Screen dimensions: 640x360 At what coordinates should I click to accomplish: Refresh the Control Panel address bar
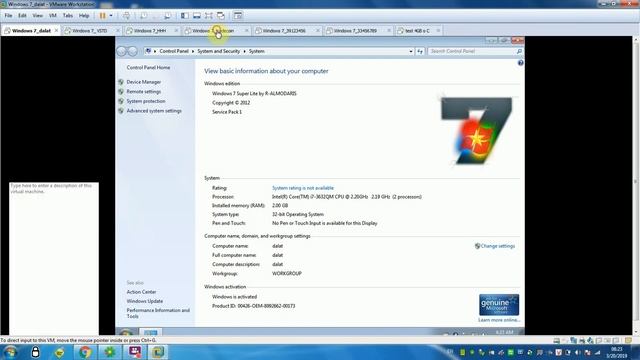click(x=420, y=51)
